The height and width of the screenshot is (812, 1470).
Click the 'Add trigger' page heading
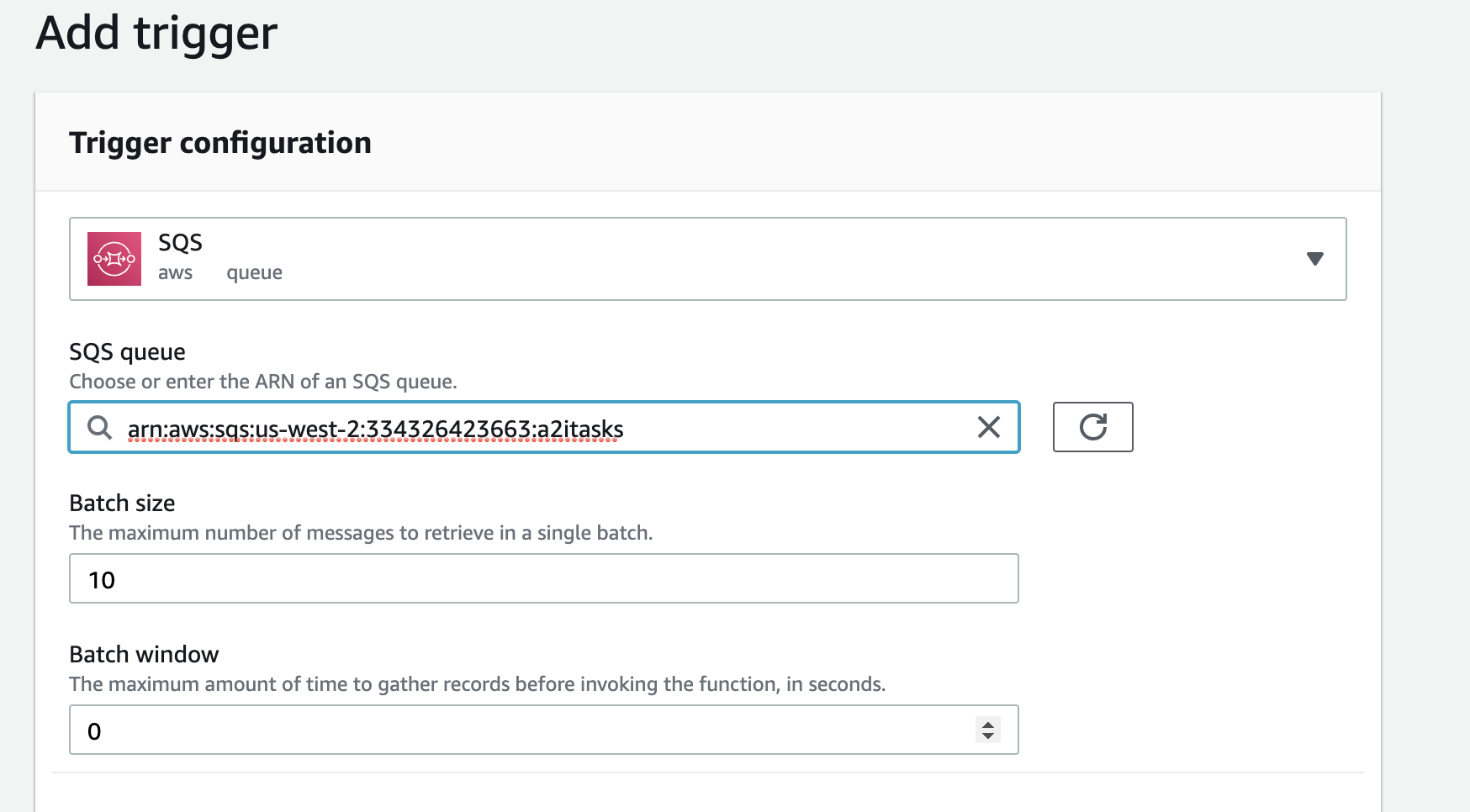(x=156, y=34)
